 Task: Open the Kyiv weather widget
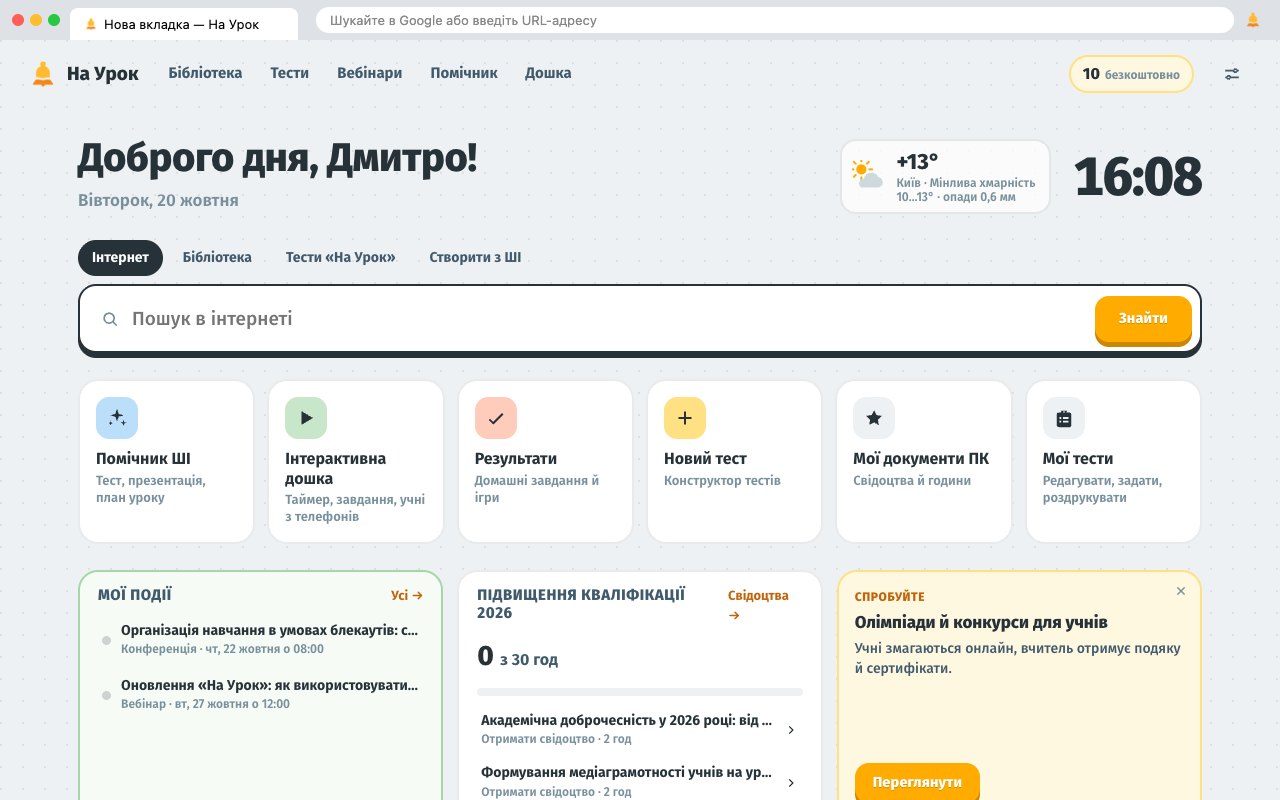(x=946, y=176)
